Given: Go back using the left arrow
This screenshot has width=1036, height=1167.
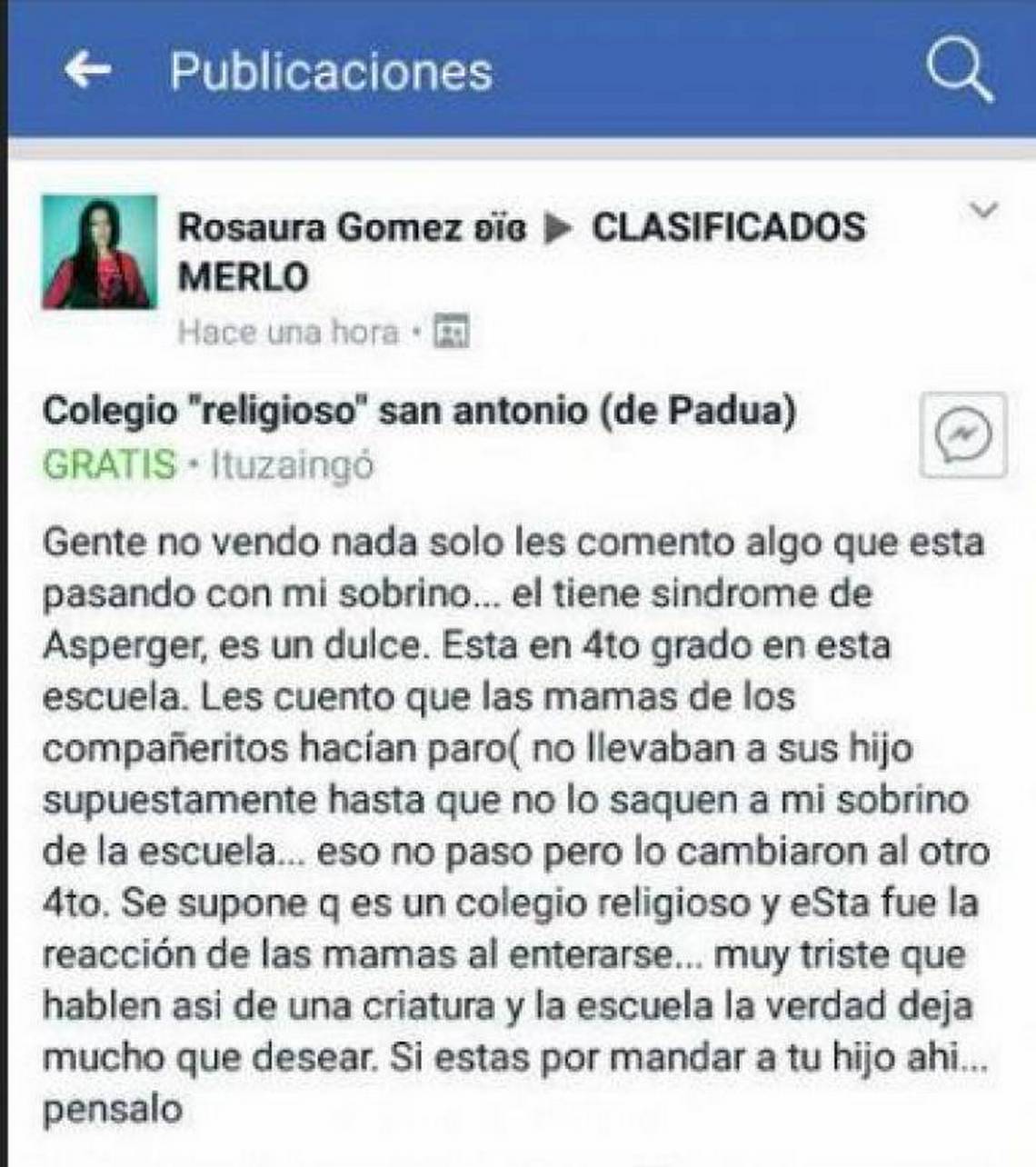Looking at the screenshot, I should (x=87, y=69).
